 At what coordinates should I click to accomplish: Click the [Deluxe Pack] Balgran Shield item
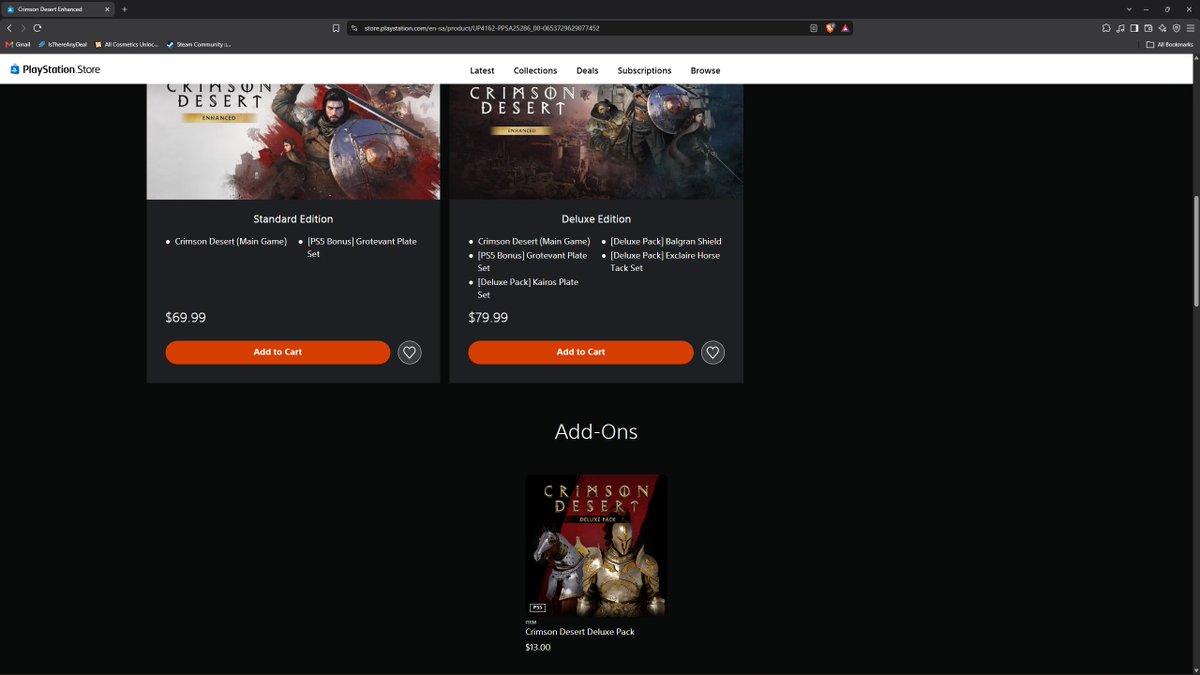tap(666, 241)
